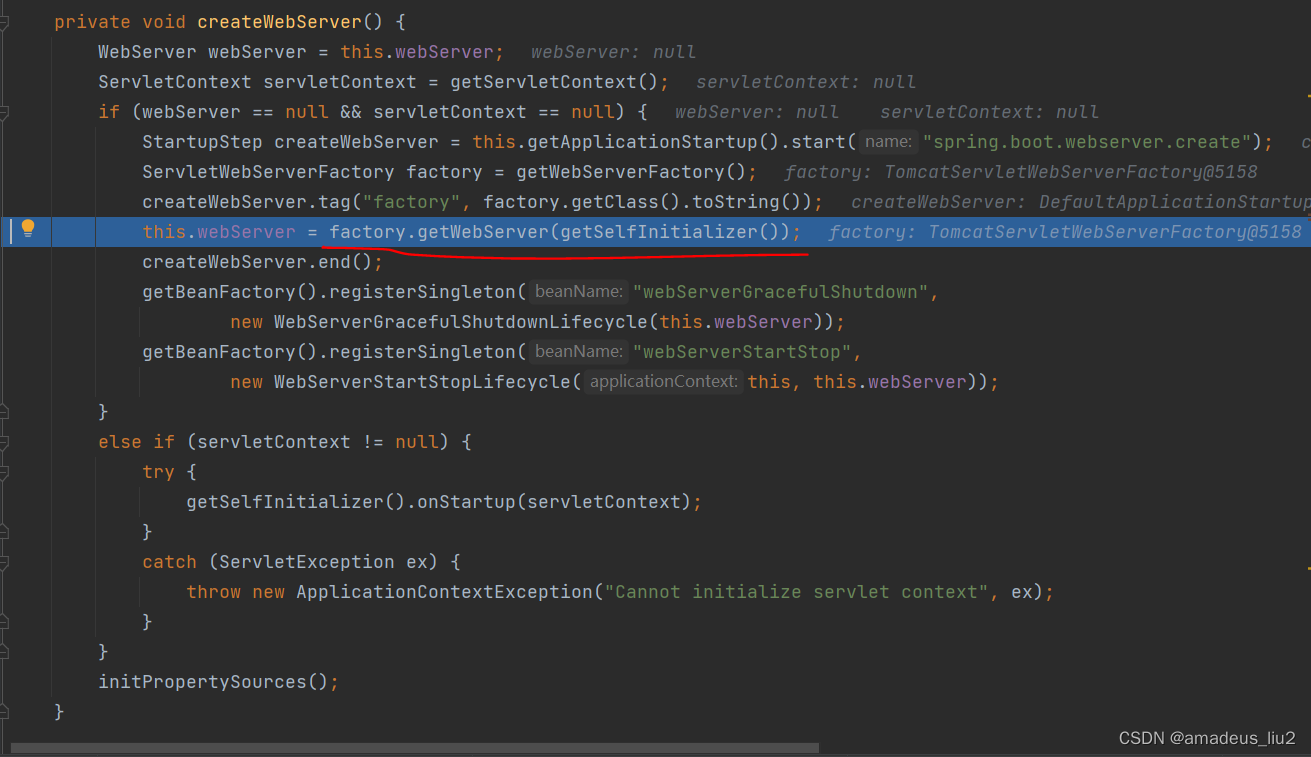
Task: Click the 'catch' keyword
Action: click(x=169, y=562)
